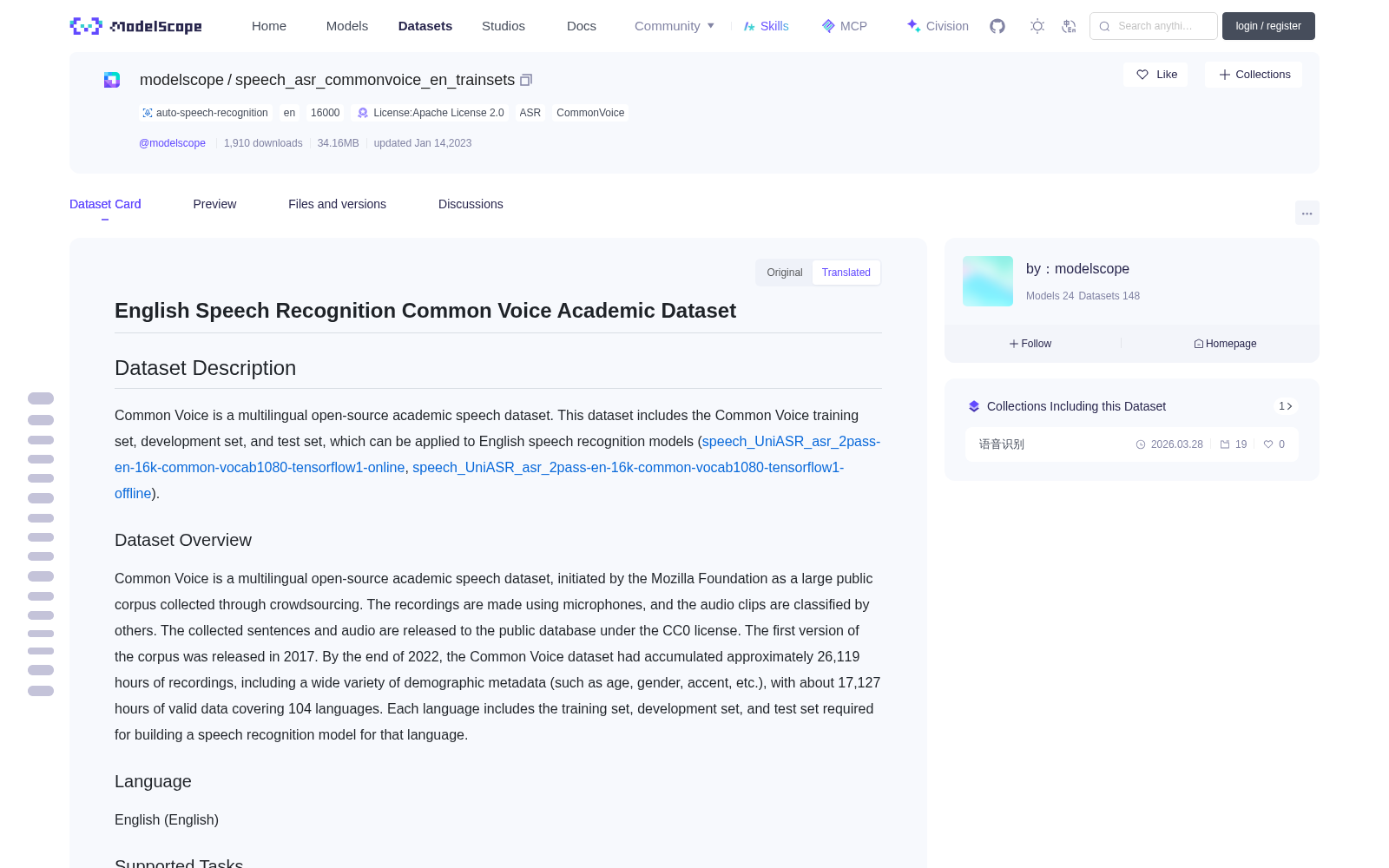The height and width of the screenshot is (868, 1389).
Task: Expand collections list via count chevron
Action: (1286, 406)
